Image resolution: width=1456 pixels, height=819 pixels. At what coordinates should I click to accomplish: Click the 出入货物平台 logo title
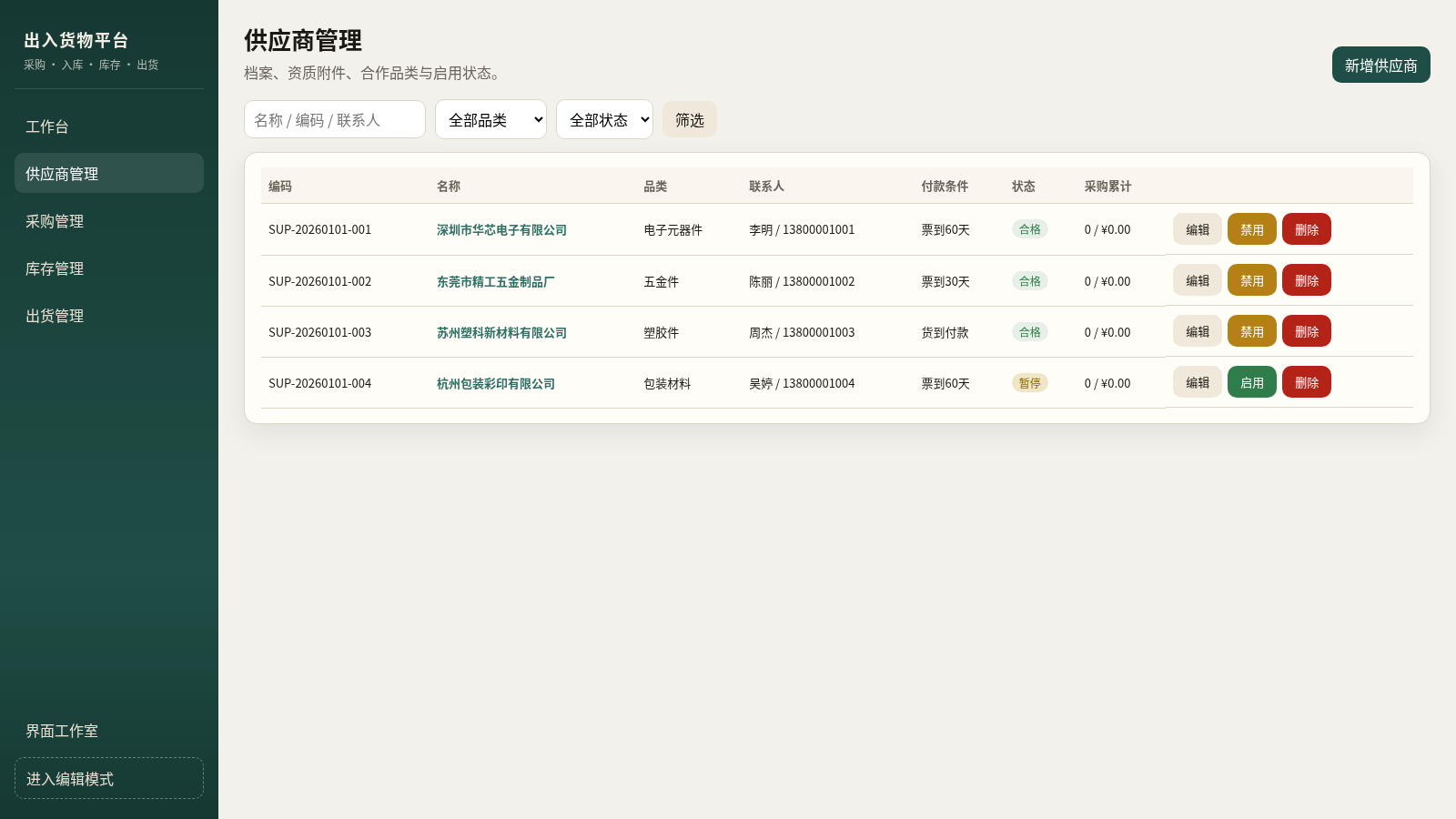76,40
